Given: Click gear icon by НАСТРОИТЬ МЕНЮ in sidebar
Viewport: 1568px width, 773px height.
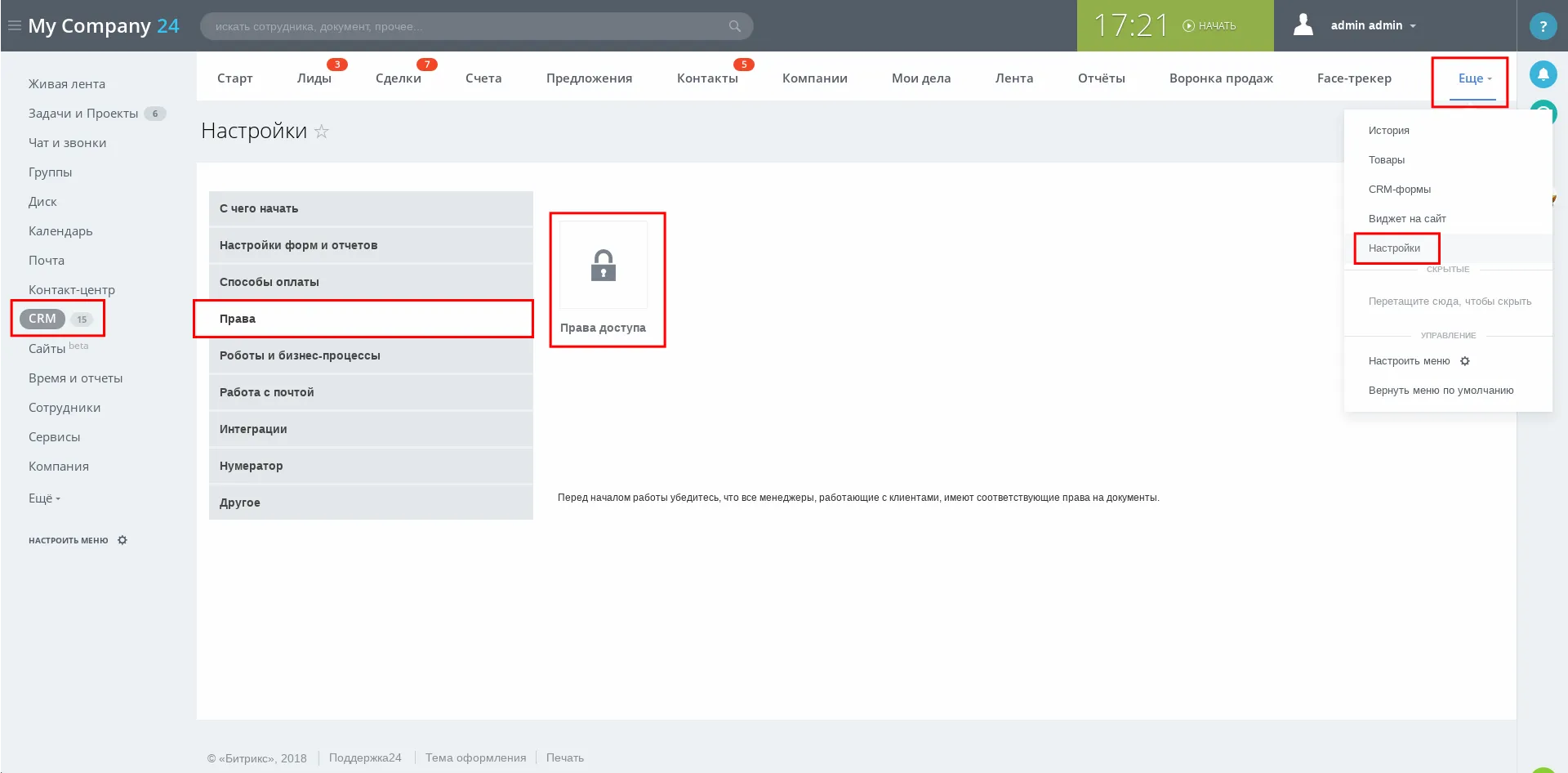Looking at the screenshot, I should 122,540.
